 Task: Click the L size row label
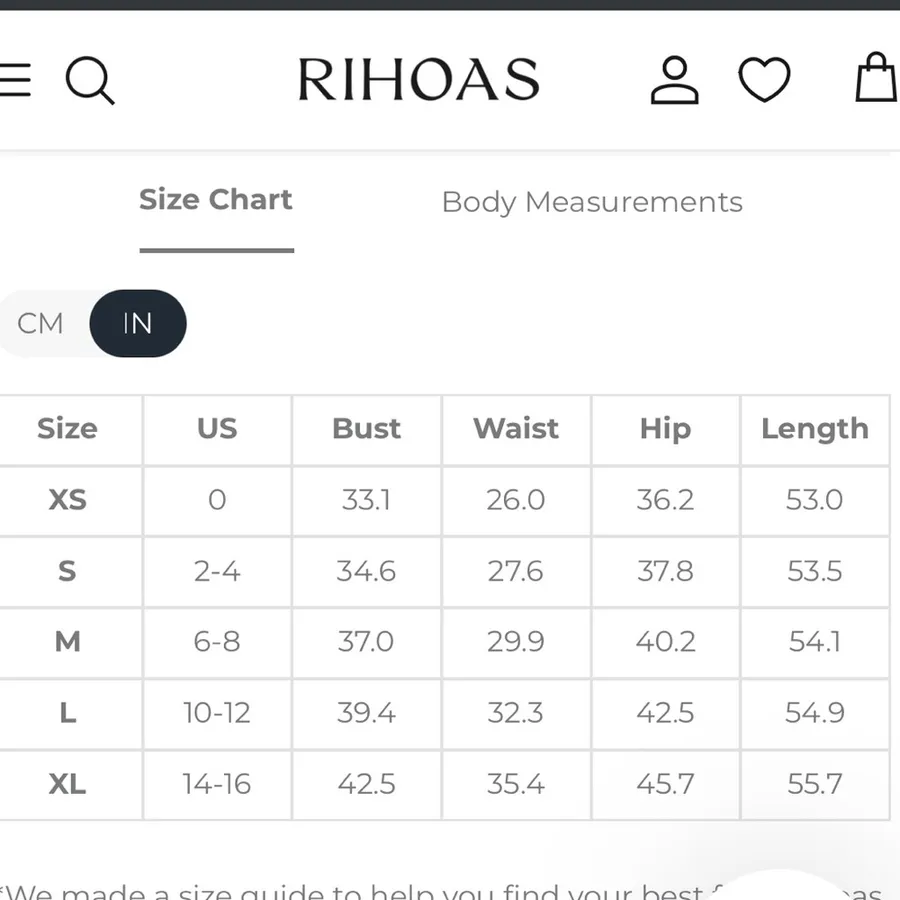[68, 713]
